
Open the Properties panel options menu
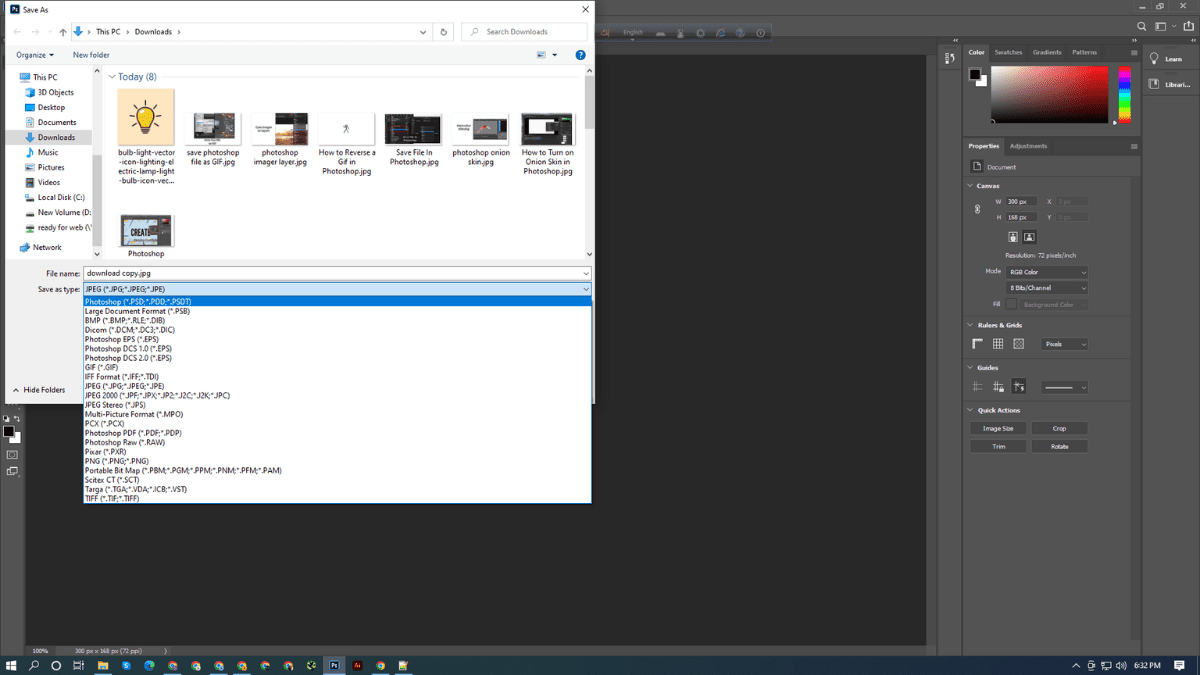(x=1134, y=146)
